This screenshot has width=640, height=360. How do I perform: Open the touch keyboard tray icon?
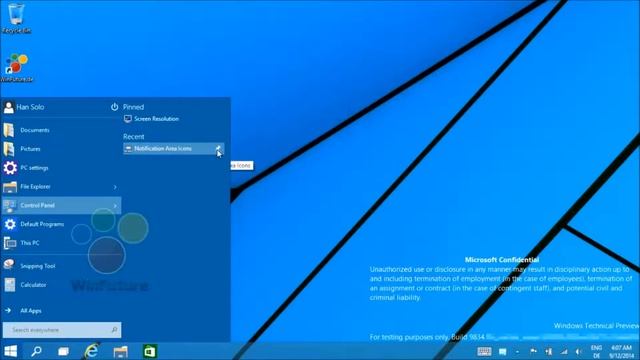click(x=484, y=351)
